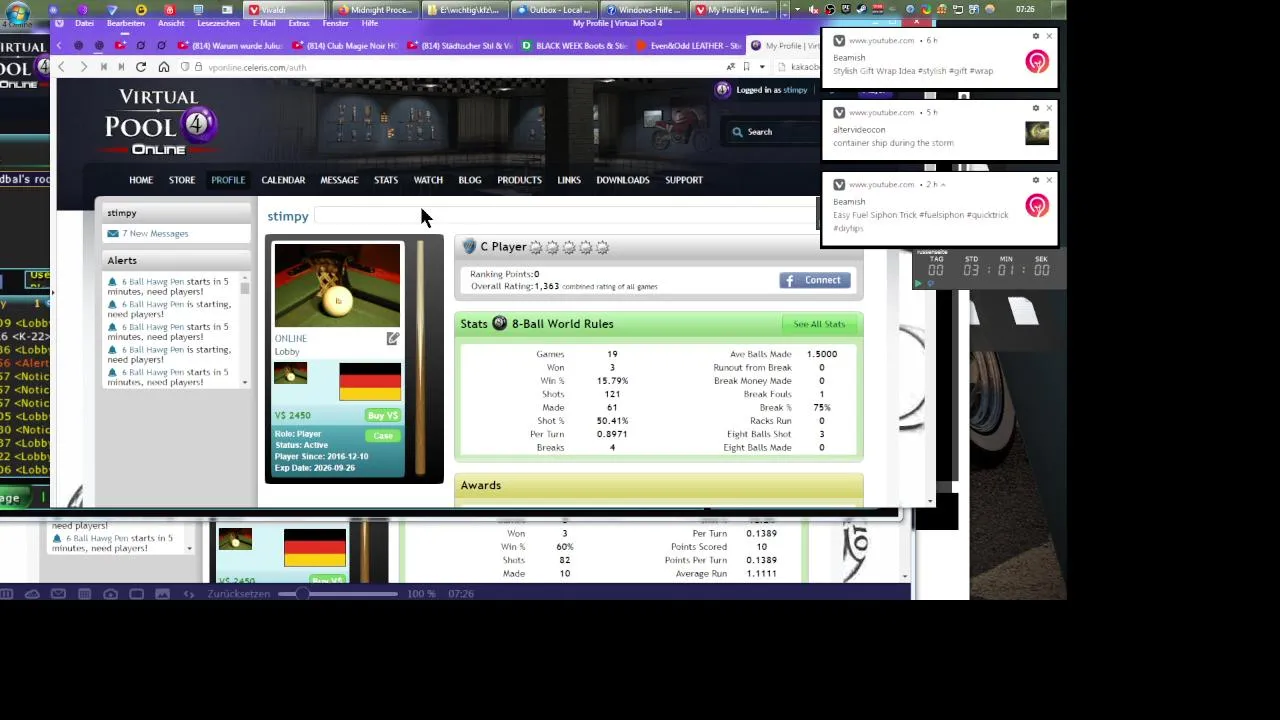Click the shield badge icon beside C Player

click(469, 246)
